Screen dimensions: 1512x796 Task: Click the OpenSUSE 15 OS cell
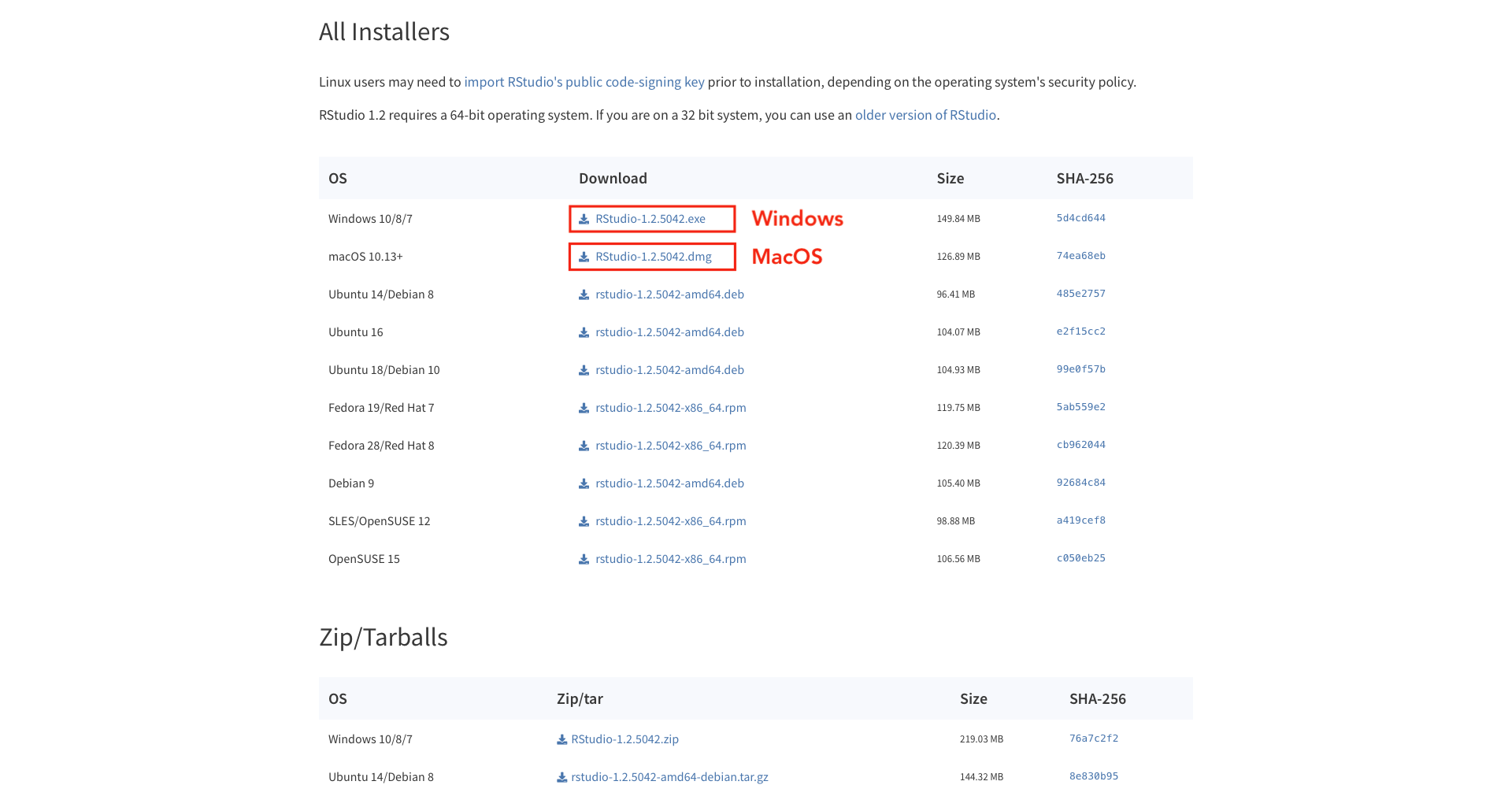pos(364,559)
